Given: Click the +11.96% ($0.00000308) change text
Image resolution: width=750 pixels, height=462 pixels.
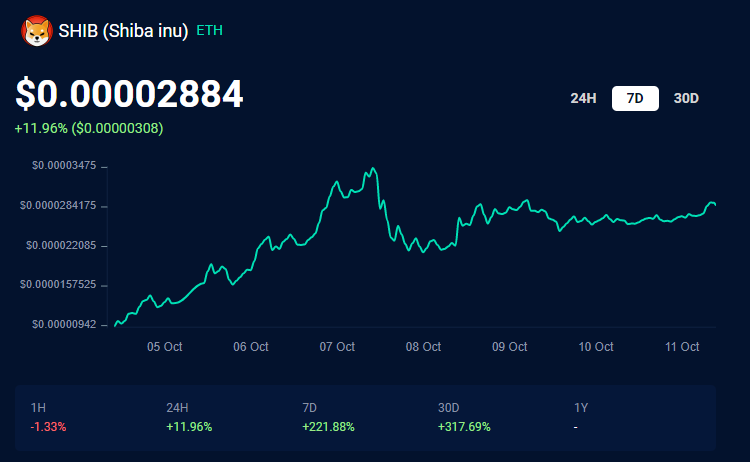Looking at the screenshot, I should click(x=89, y=128).
